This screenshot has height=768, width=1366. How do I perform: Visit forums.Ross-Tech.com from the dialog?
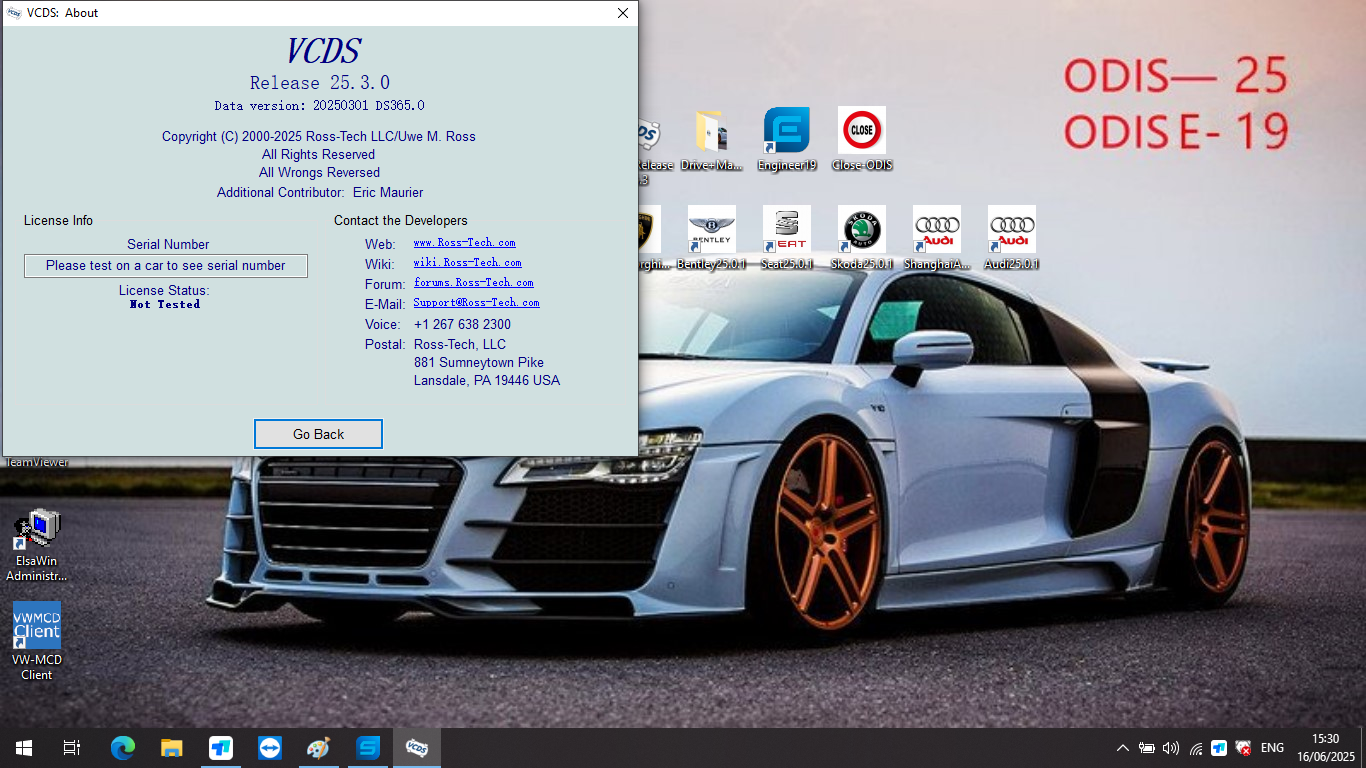pyautogui.click(x=473, y=282)
